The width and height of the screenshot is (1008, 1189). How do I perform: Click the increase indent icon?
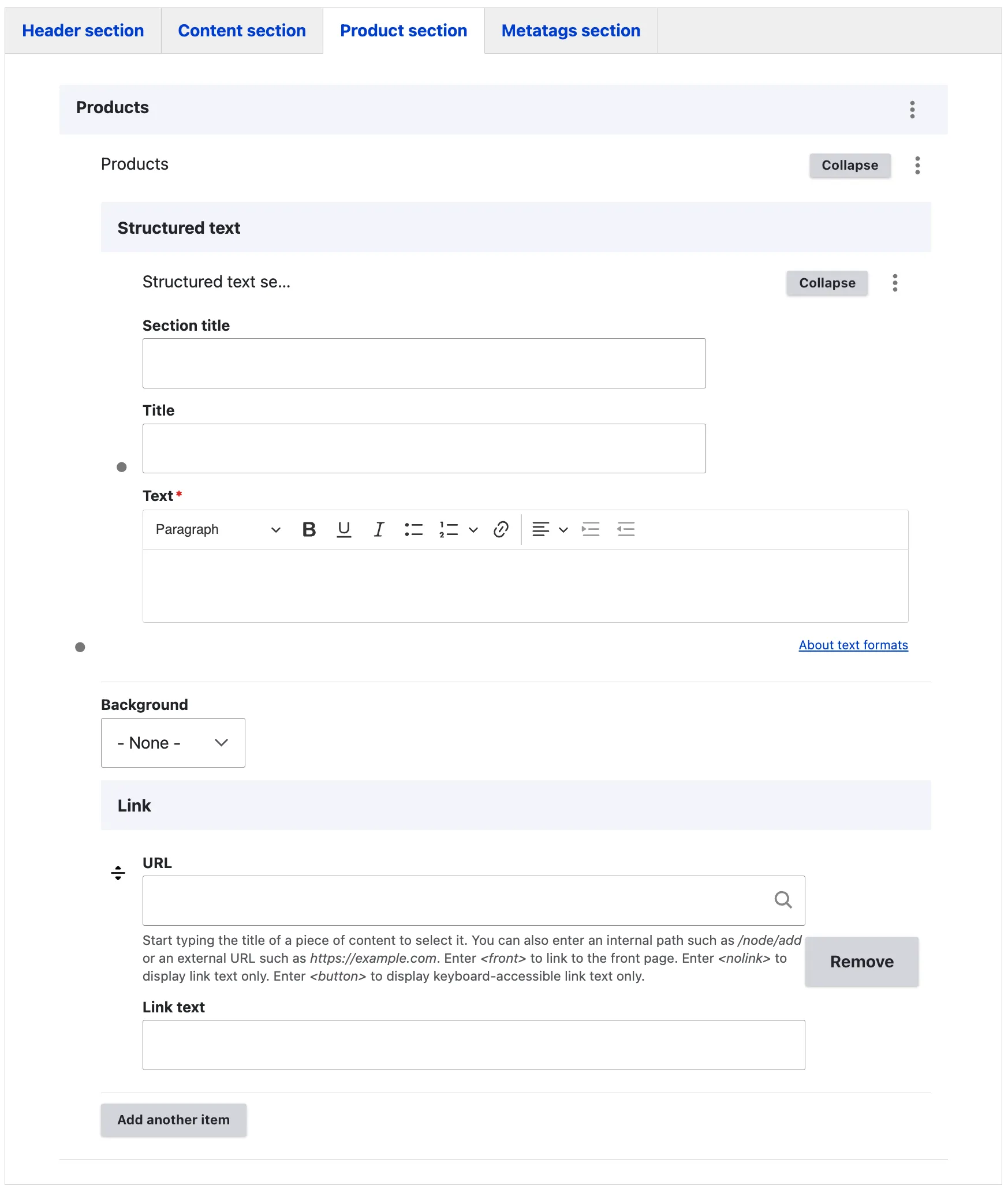pyautogui.click(x=591, y=529)
